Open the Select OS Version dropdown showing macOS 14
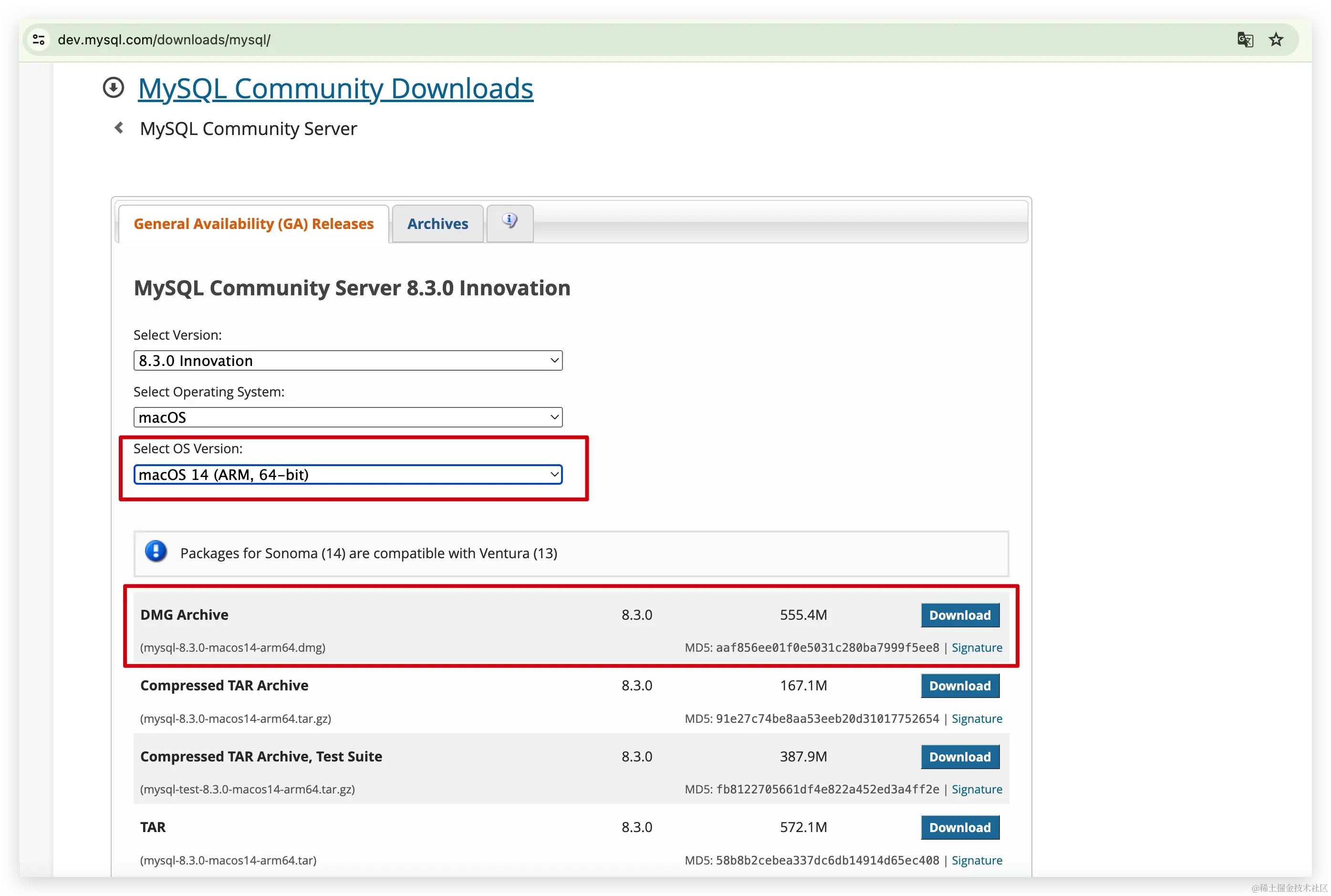 (x=348, y=474)
